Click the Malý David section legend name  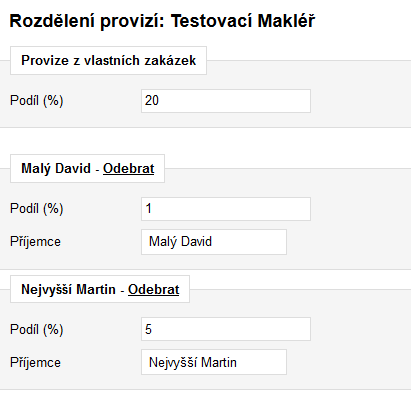(x=56, y=168)
